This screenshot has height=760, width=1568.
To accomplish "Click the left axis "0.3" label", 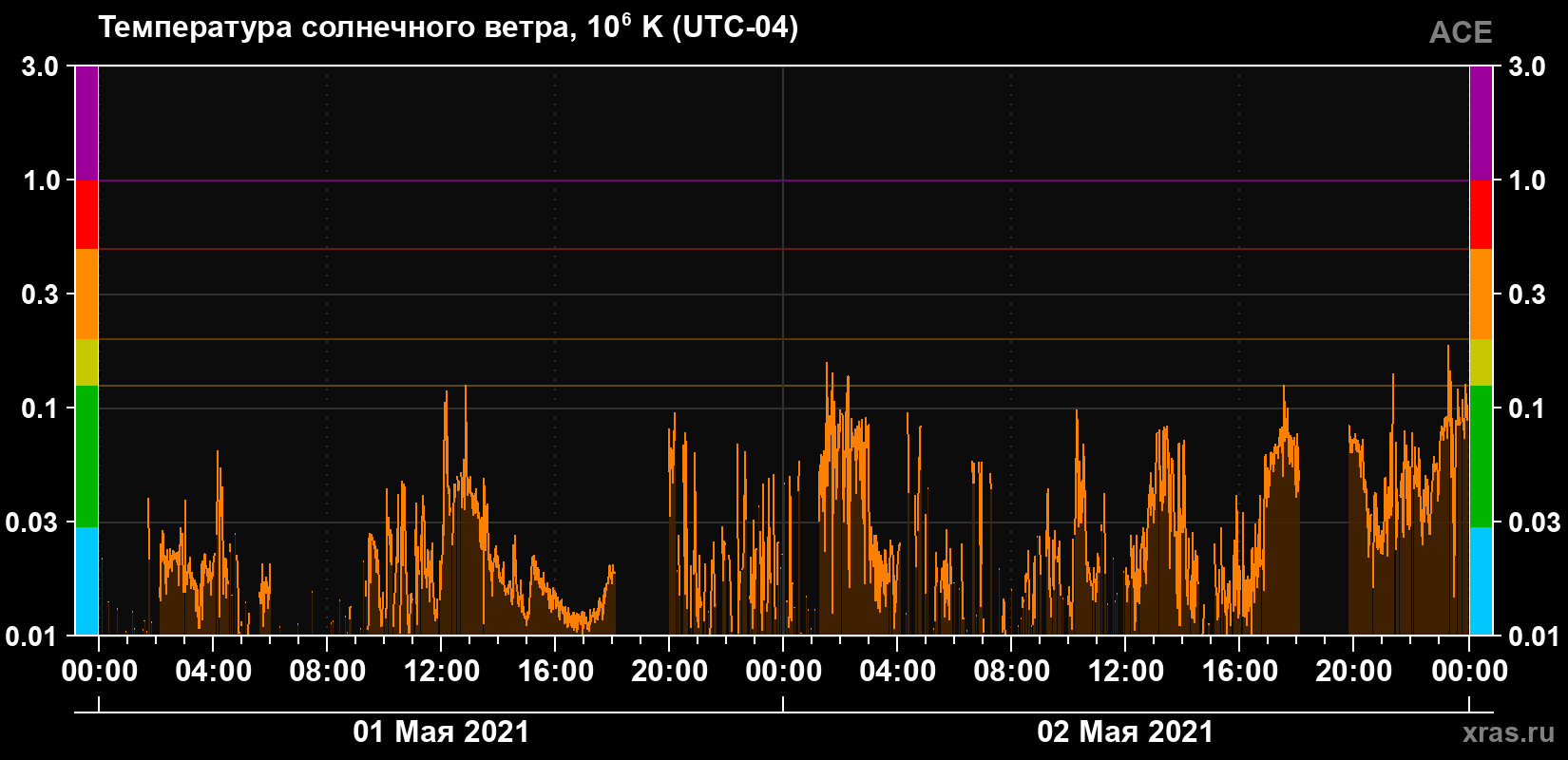I will coord(40,294).
